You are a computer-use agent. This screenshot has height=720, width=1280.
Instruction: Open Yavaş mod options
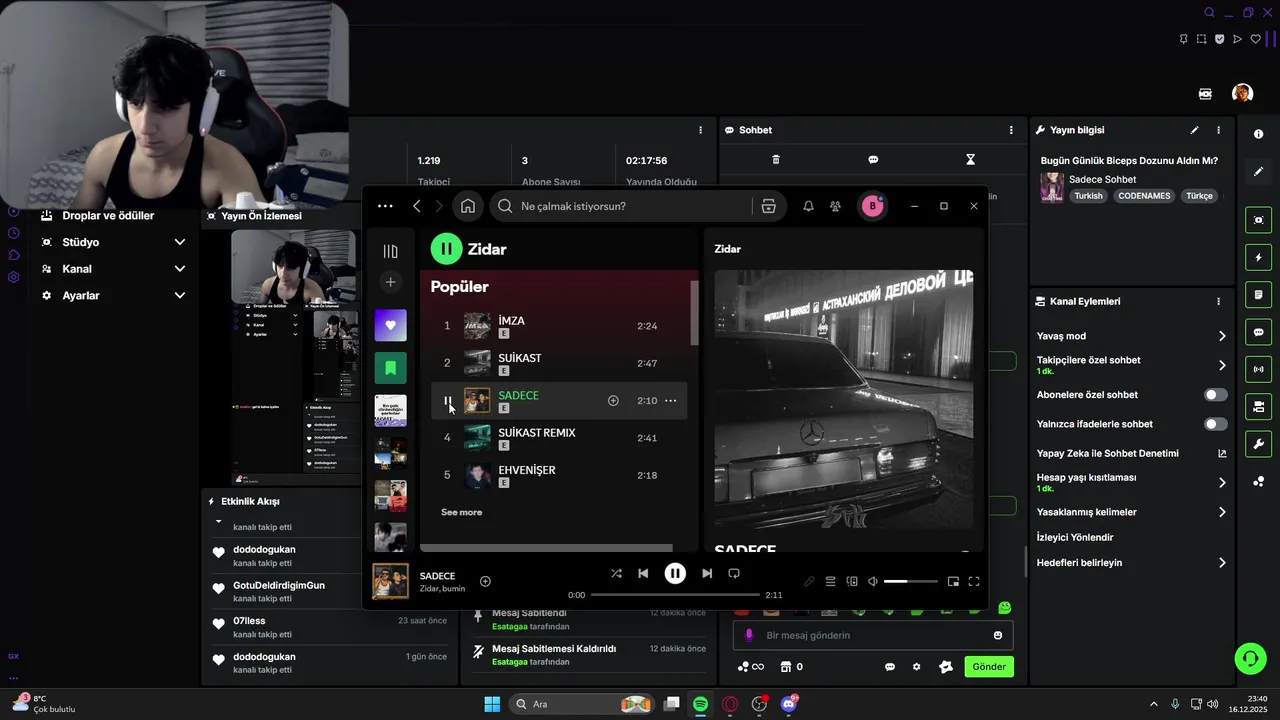1221,336
